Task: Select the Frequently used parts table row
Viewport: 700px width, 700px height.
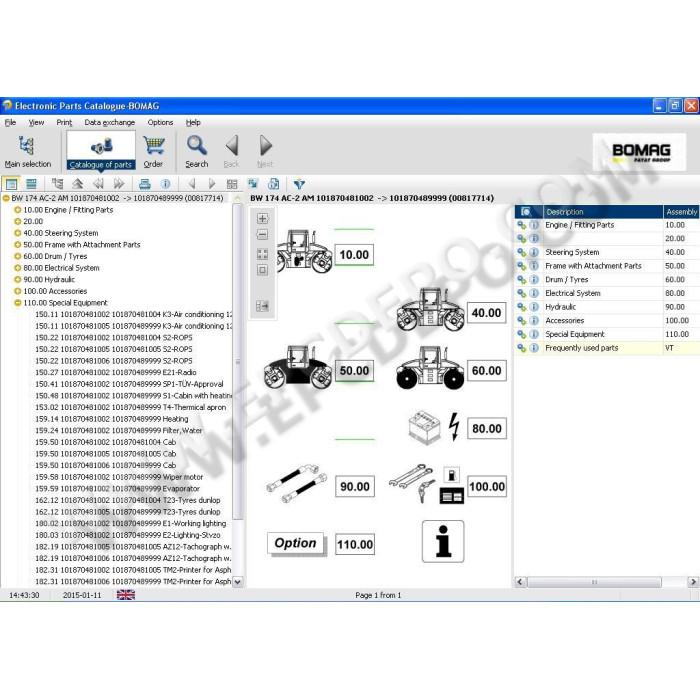Action: point(607,348)
